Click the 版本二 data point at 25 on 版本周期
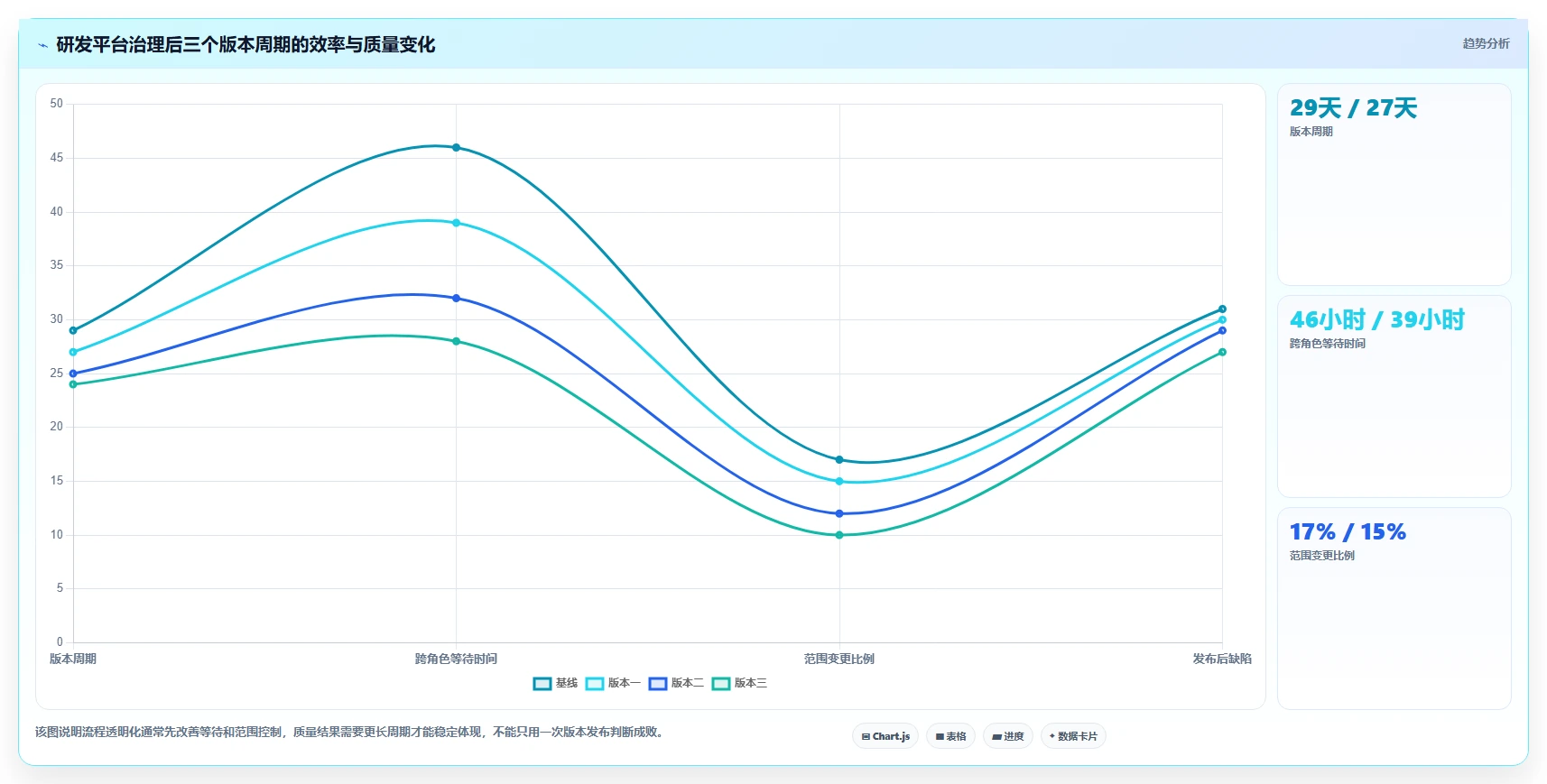 (73, 374)
